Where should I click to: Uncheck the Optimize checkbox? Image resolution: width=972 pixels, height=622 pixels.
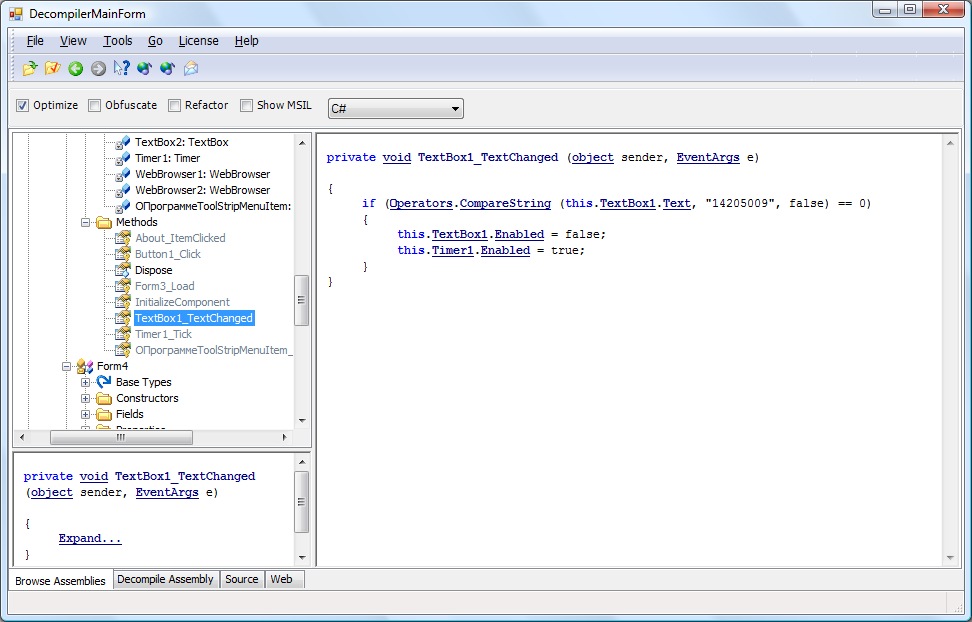pyautogui.click(x=22, y=105)
